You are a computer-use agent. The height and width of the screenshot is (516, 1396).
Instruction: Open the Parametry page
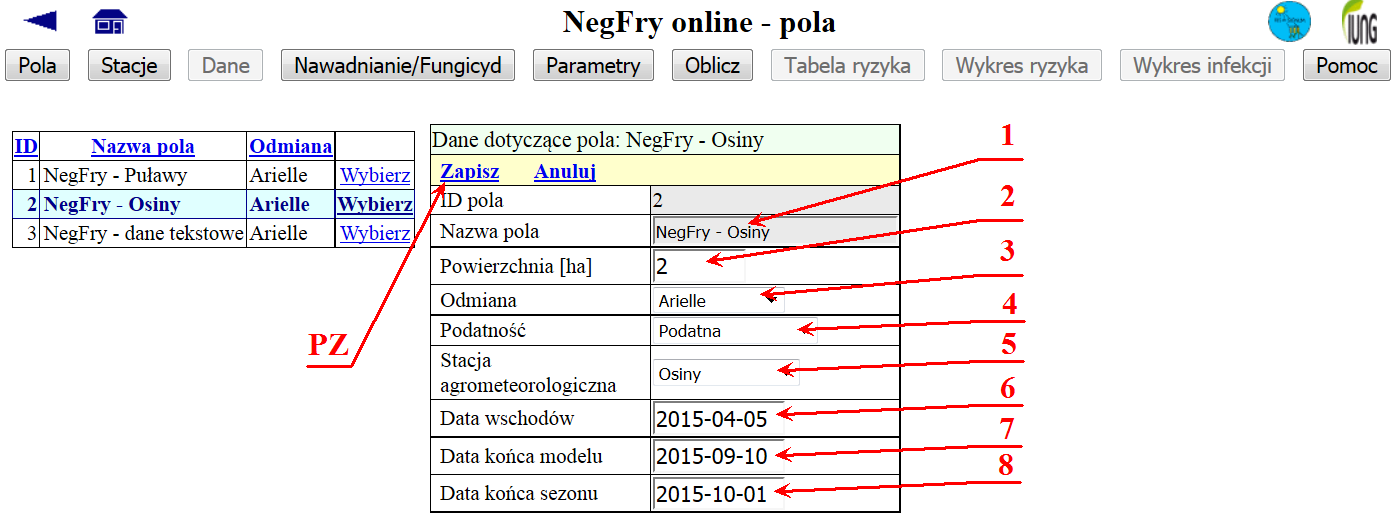click(593, 66)
